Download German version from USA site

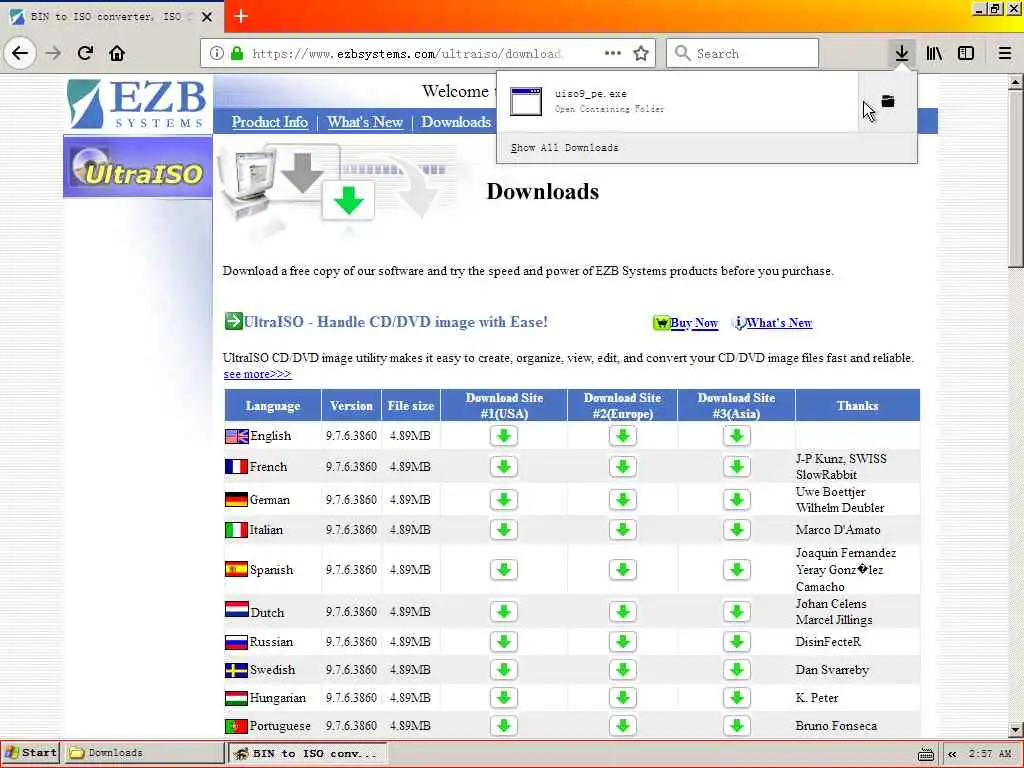(x=504, y=500)
